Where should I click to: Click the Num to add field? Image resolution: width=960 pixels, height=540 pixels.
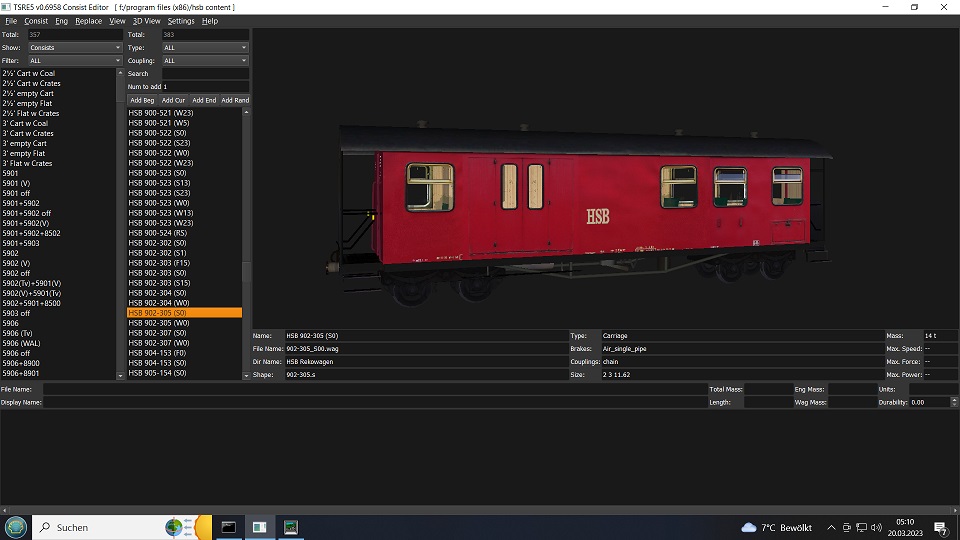pos(205,86)
